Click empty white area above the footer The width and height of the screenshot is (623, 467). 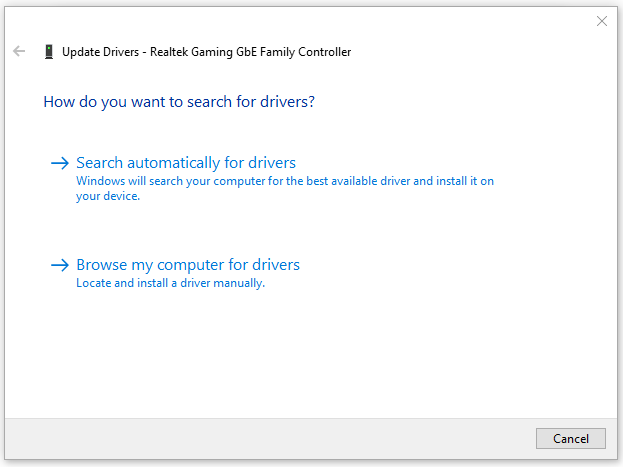click(x=311, y=358)
